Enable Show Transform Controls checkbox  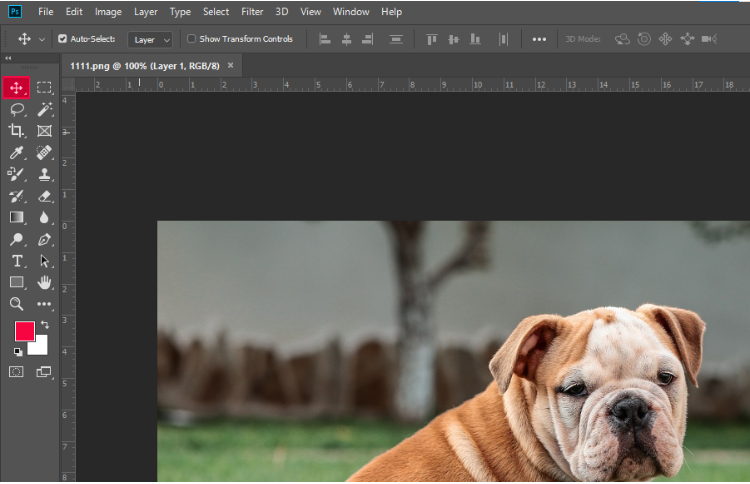192,39
